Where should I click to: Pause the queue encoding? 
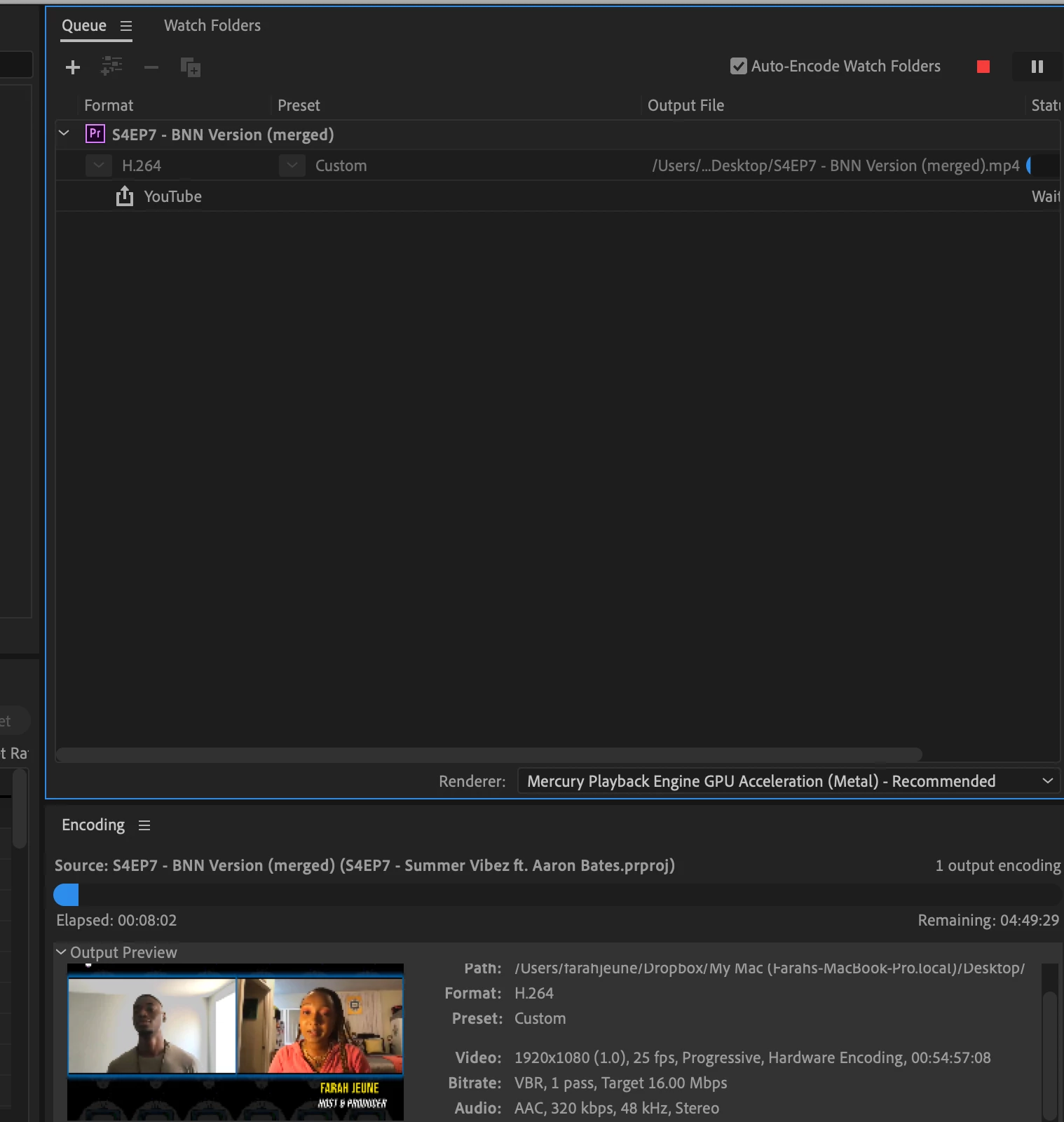tap(1037, 67)
